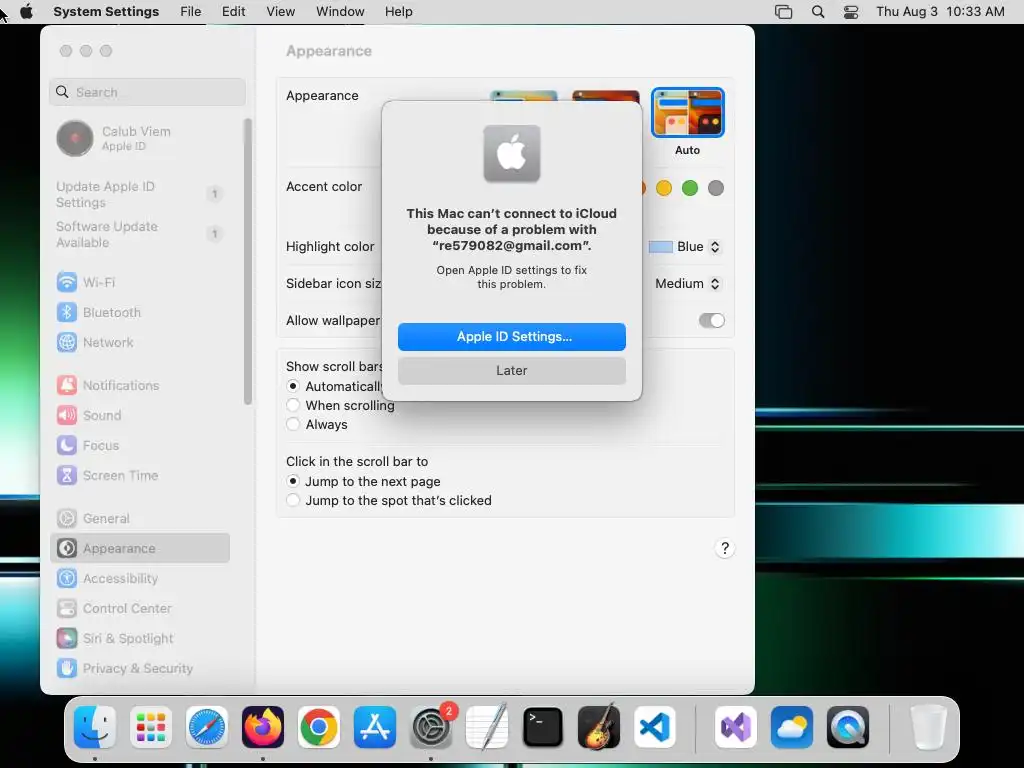Select Appearance in the sidebar
1024x768 pixels.
tap(140, 549)
